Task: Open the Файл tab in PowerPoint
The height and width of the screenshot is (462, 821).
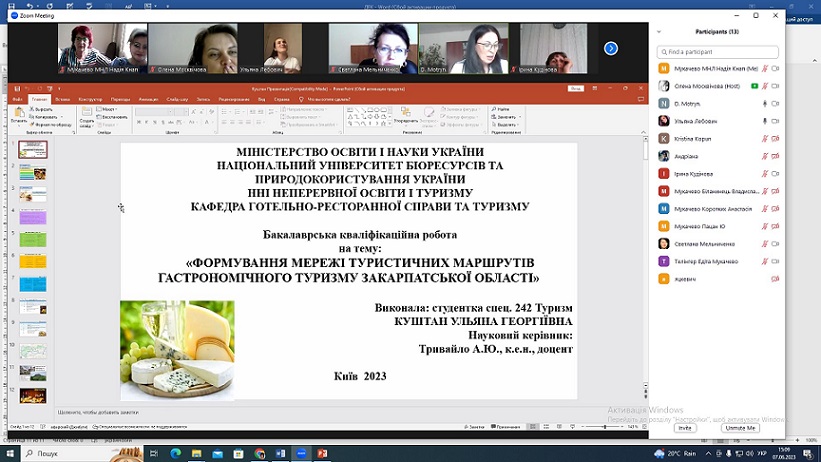Action: [x=17, y=99]
